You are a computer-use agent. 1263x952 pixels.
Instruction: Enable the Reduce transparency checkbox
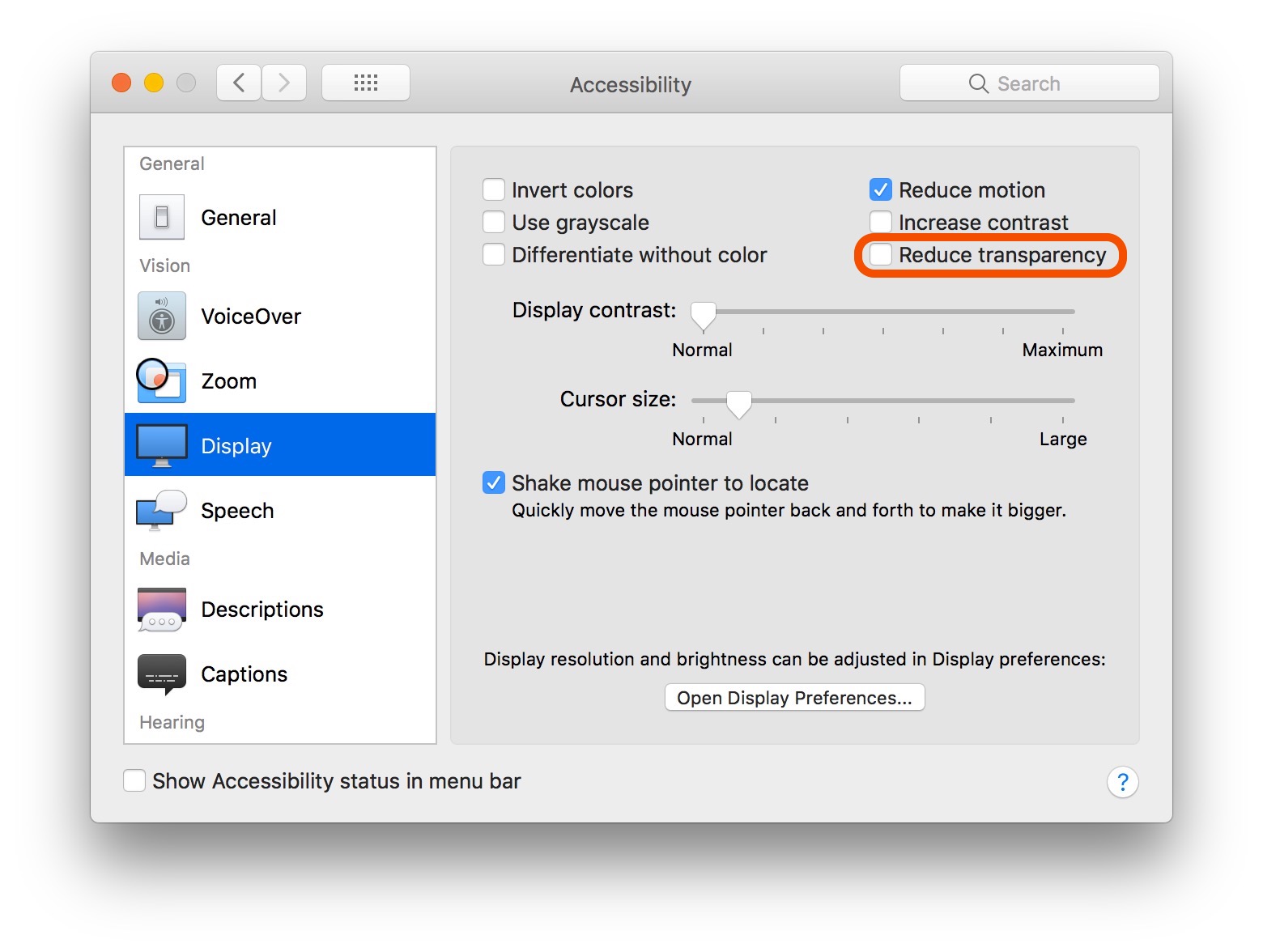point(881,255)
